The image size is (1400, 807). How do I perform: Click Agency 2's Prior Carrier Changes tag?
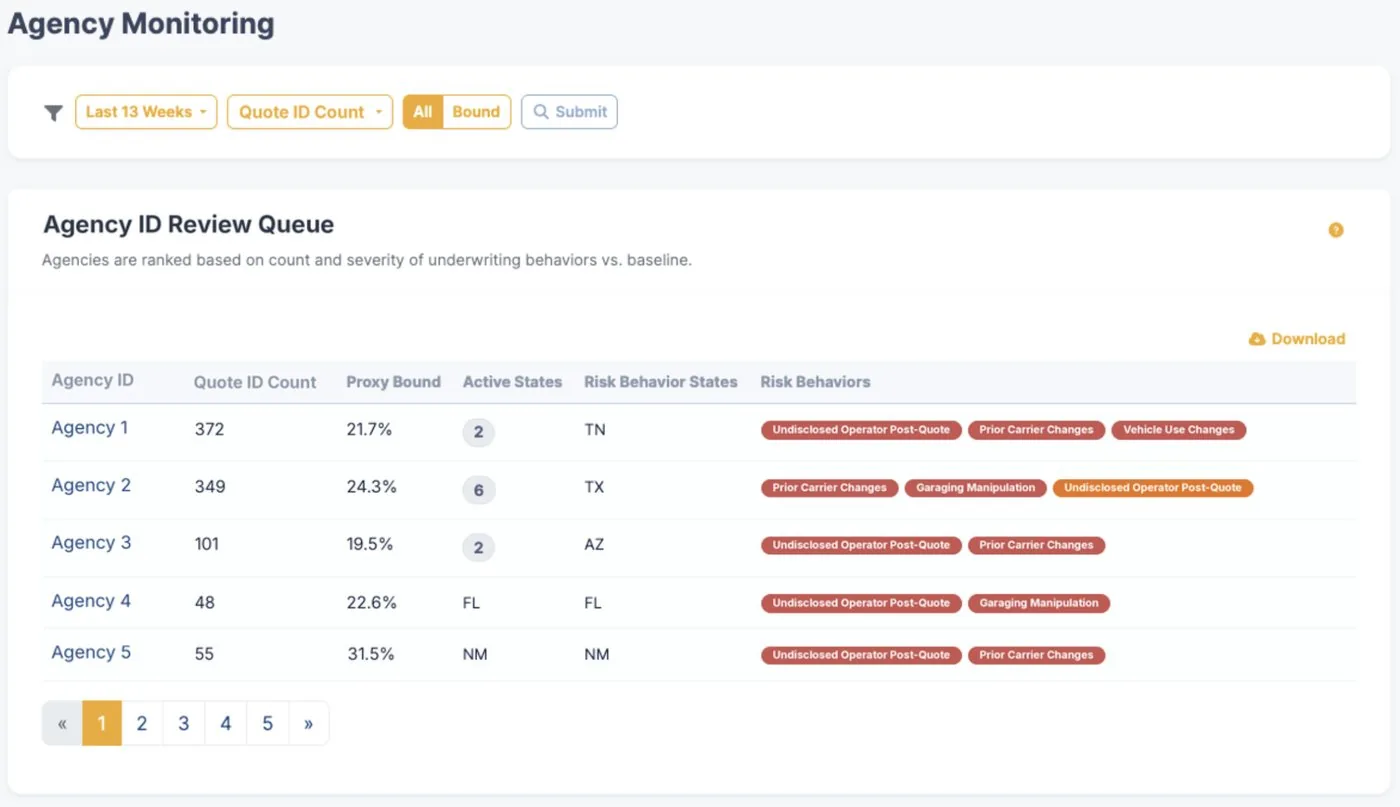pyautogui.click(x=829, y=488)
